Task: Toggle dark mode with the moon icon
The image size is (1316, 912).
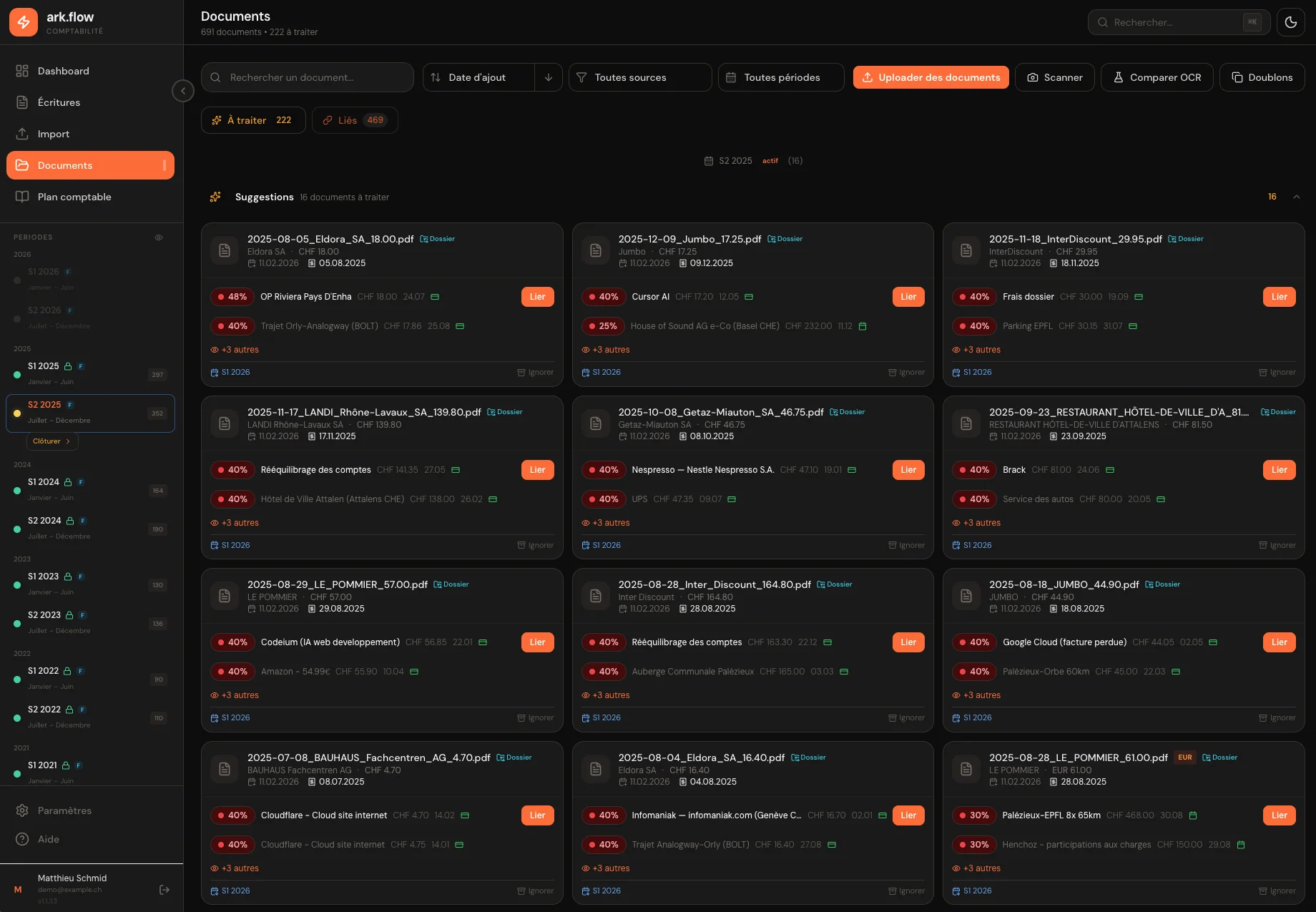Action: 1291,22
